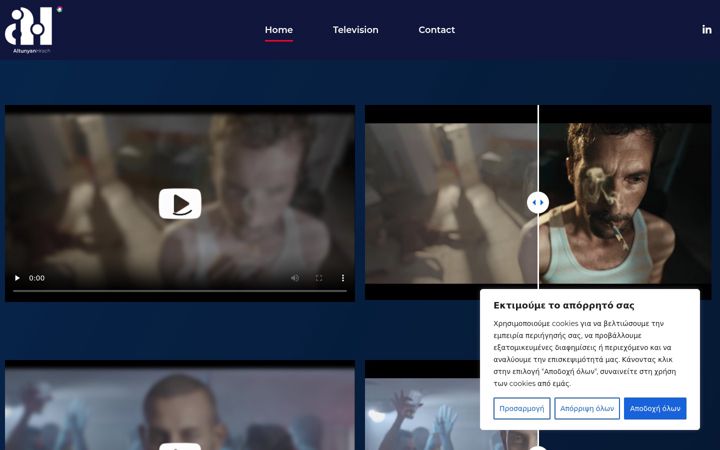The image size is (720, 450).
Task: Open the Contact page
Action: [x=436, y=30]
